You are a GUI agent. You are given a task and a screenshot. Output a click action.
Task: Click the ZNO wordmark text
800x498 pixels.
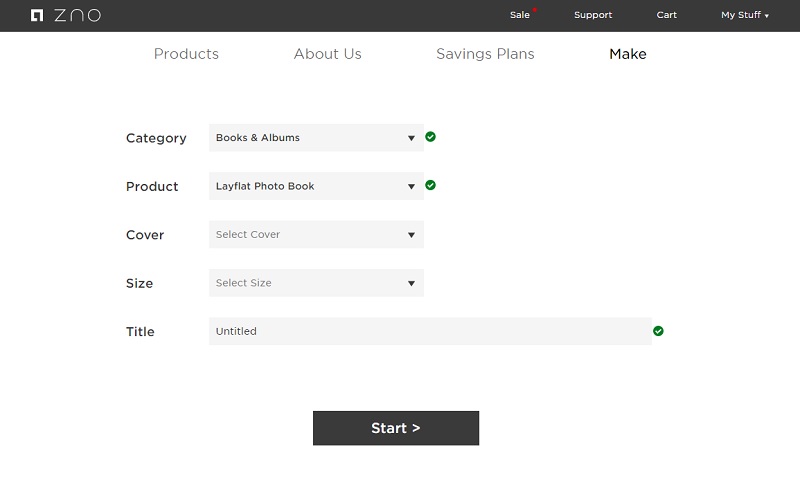click(78, 15)
